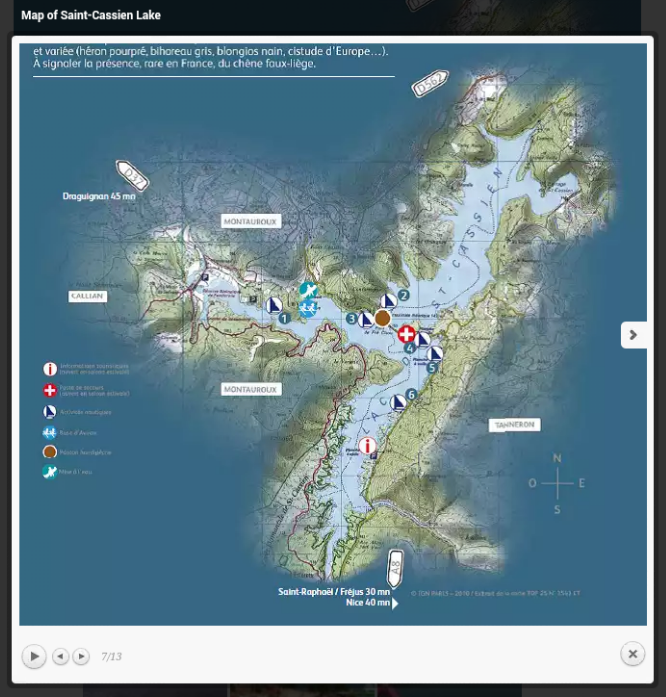
Task: Click the sailing marker numbered 6 on the map
Action: pyautogui.click(x=399, y=402)
